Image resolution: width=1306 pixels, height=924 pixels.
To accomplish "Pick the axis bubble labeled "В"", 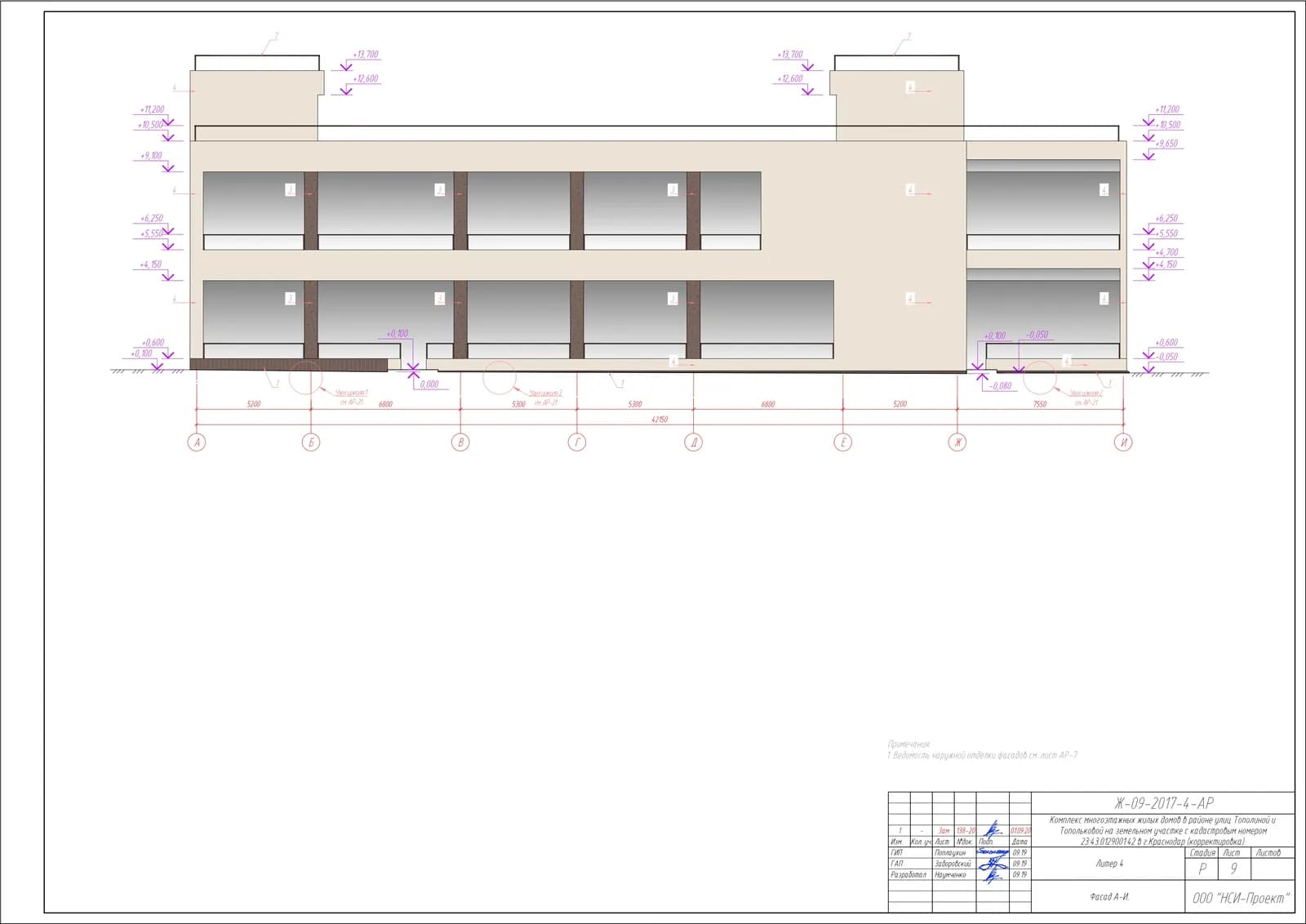I will (460, 442).
